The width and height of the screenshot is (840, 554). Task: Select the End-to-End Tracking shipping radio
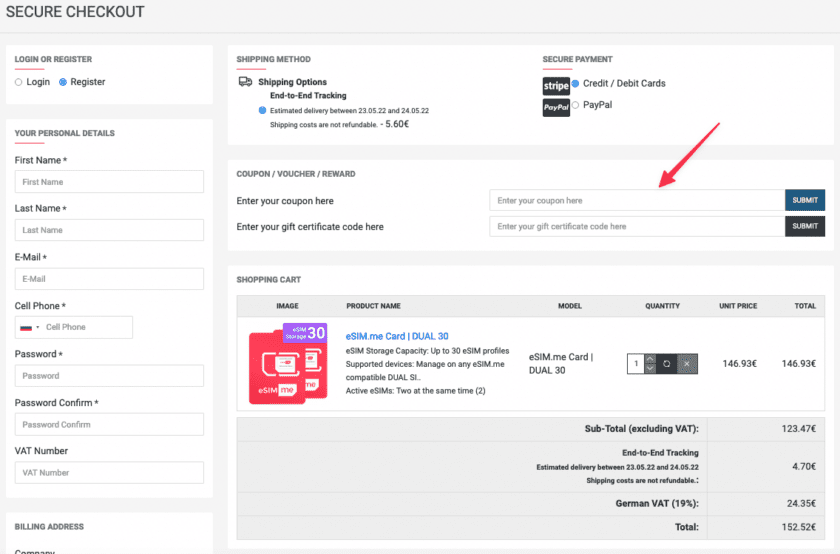click(x=262, y=110)
